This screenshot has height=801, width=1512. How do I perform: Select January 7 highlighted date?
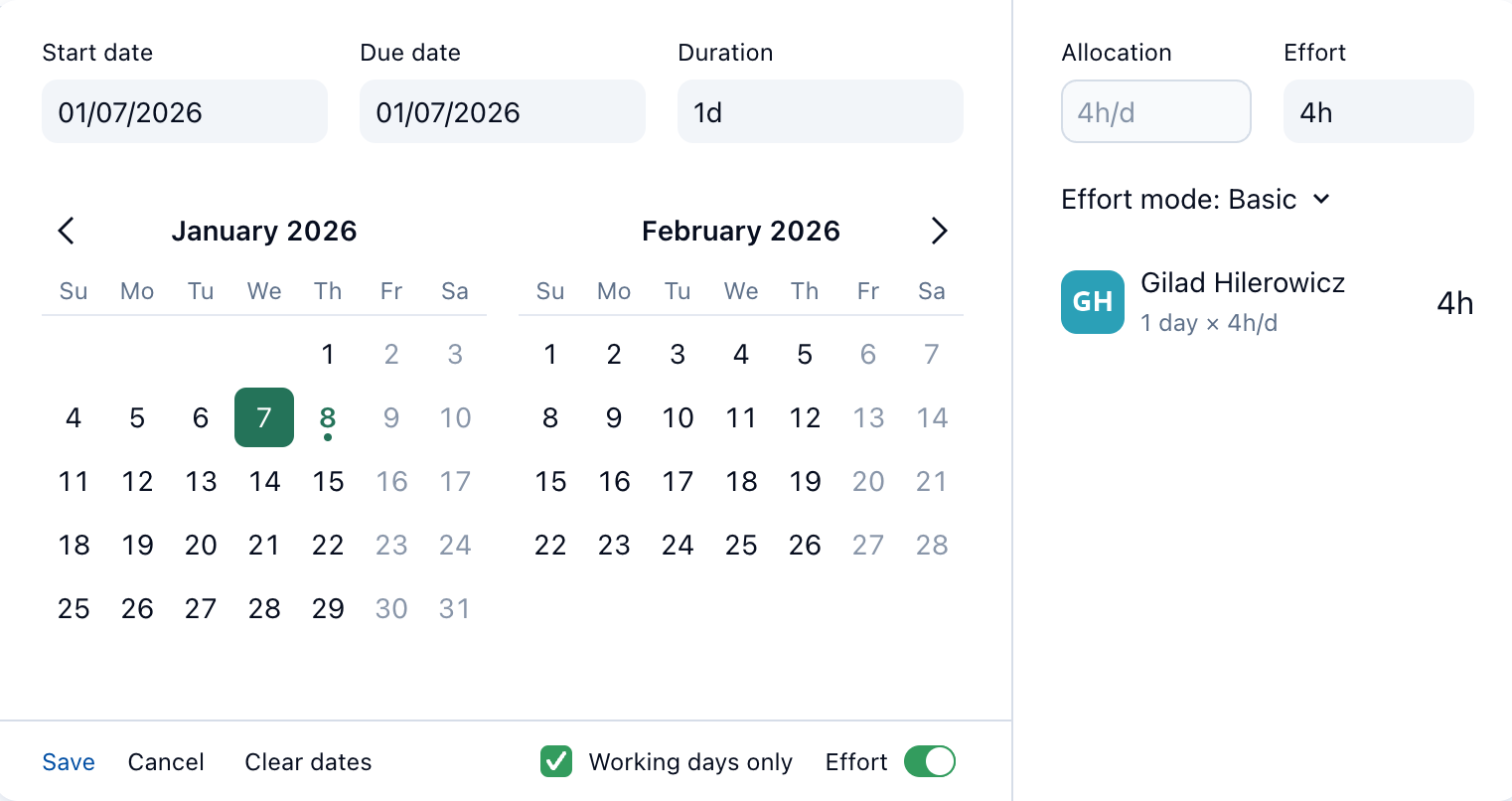coord(264,417)
